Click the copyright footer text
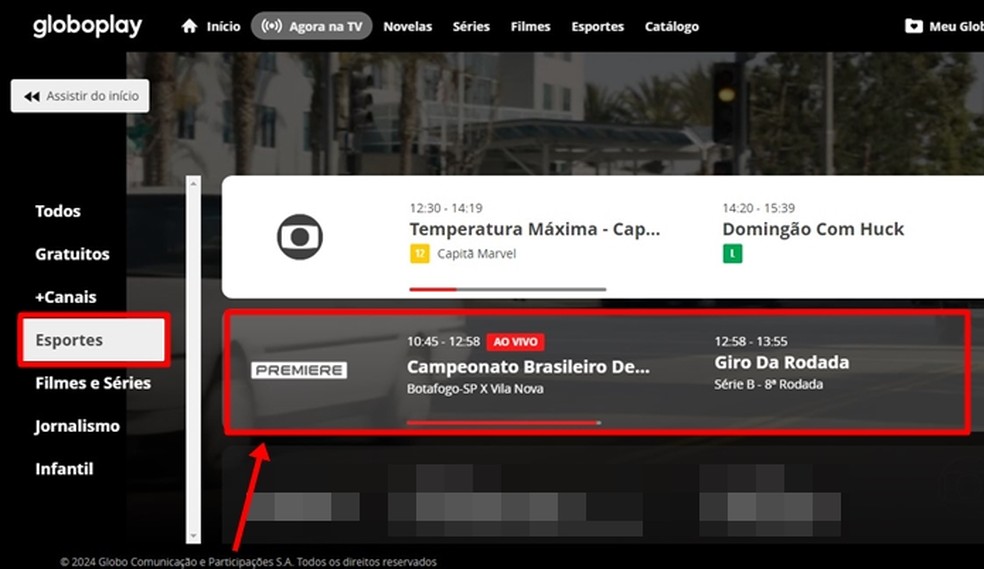984x569 pixels. [x=248, y=561]
